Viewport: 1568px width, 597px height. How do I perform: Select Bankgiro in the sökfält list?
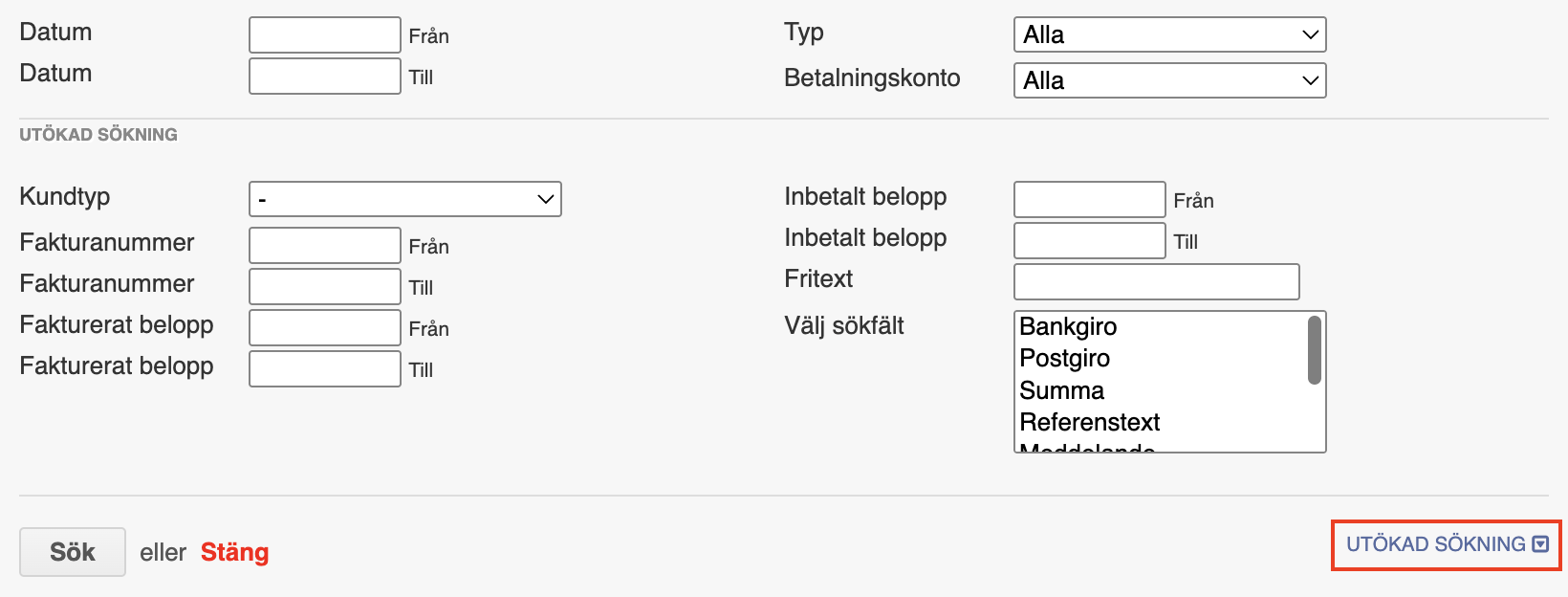1068,327
